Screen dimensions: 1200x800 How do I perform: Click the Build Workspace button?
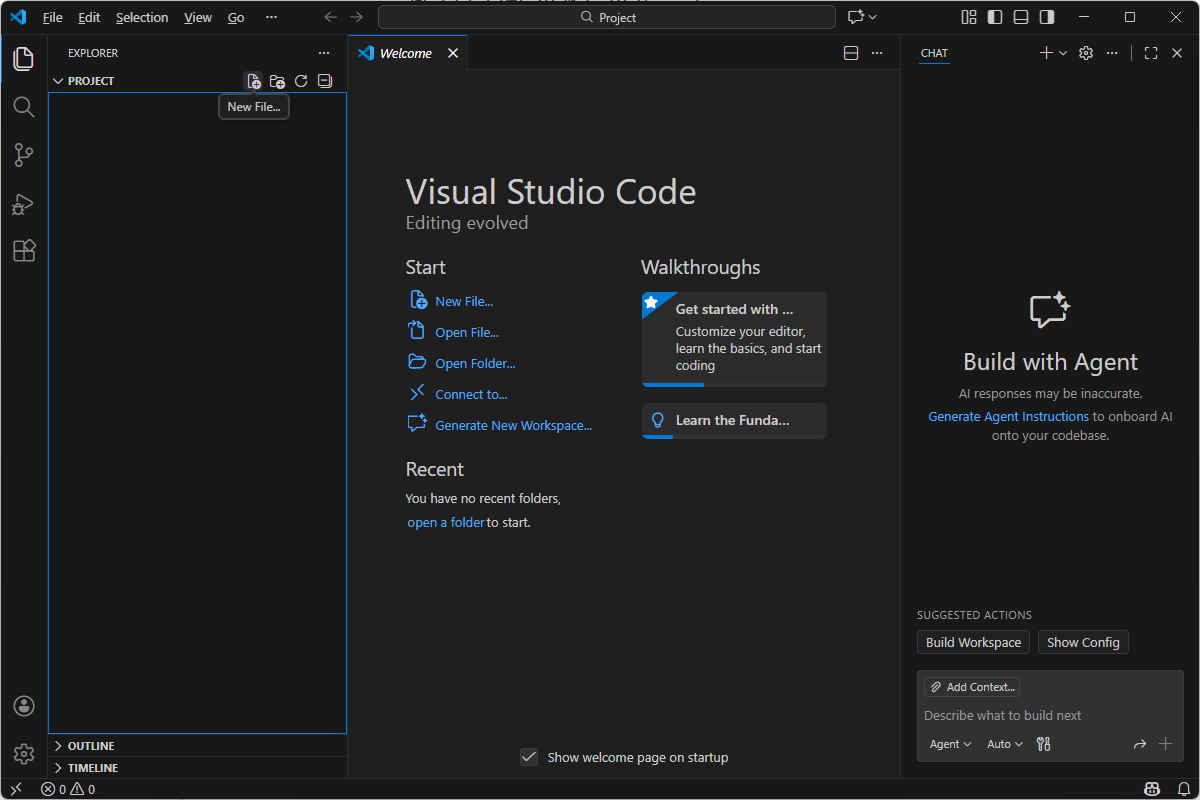click(x=973, y=642)
